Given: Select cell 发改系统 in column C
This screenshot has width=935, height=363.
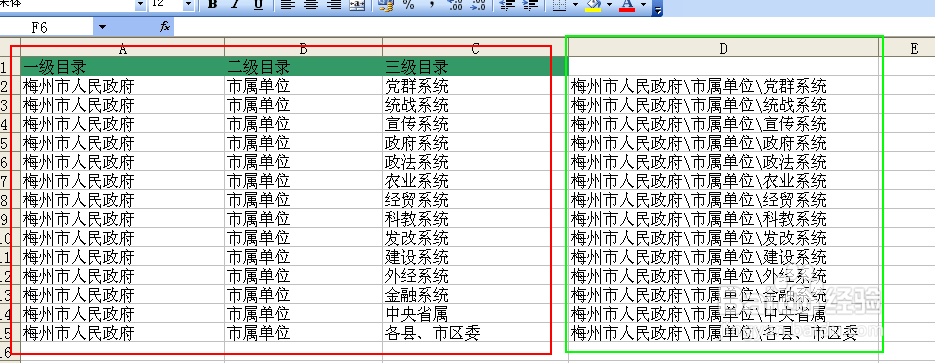Looking at the screenshot, I should (475, 238).
